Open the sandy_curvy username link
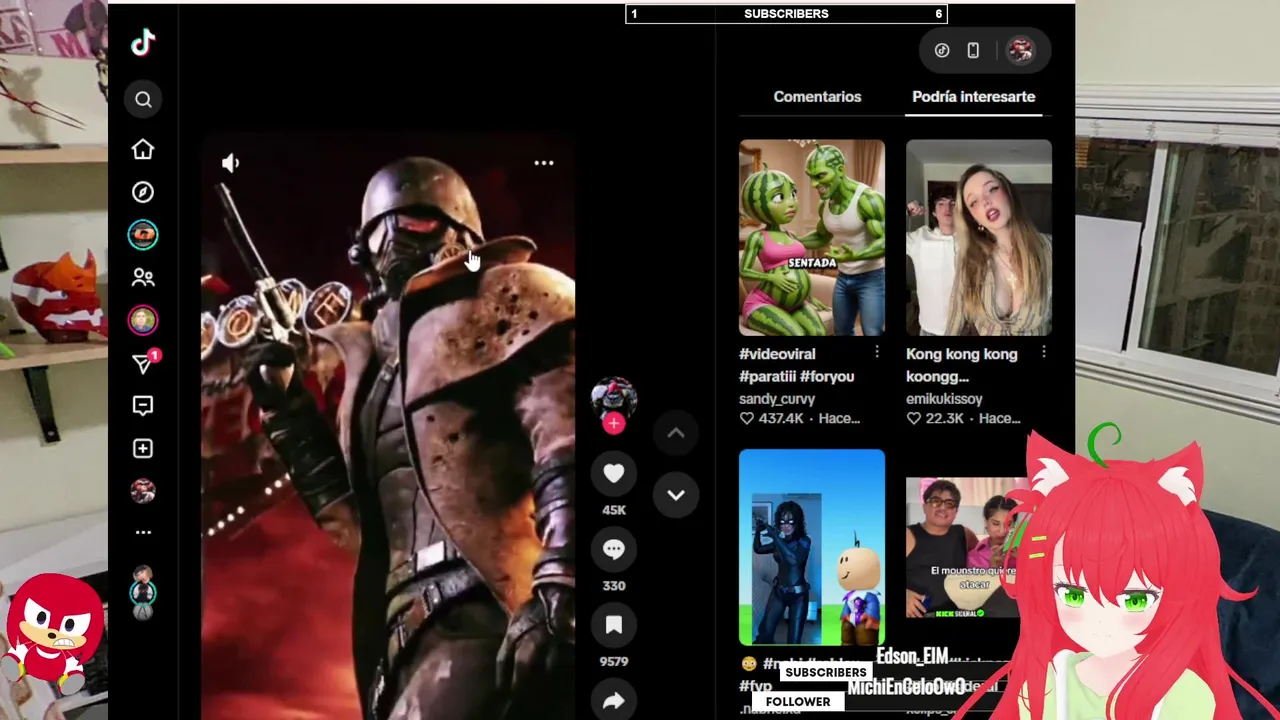Viewport: 1280px width, 720px height. 777,399
